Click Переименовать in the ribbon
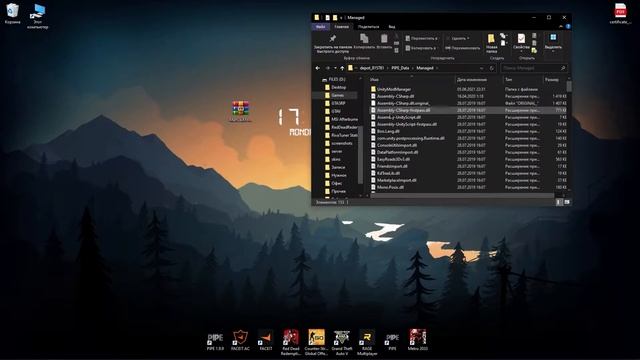Screen dimensions: 640x360 [x=462, y=48]
